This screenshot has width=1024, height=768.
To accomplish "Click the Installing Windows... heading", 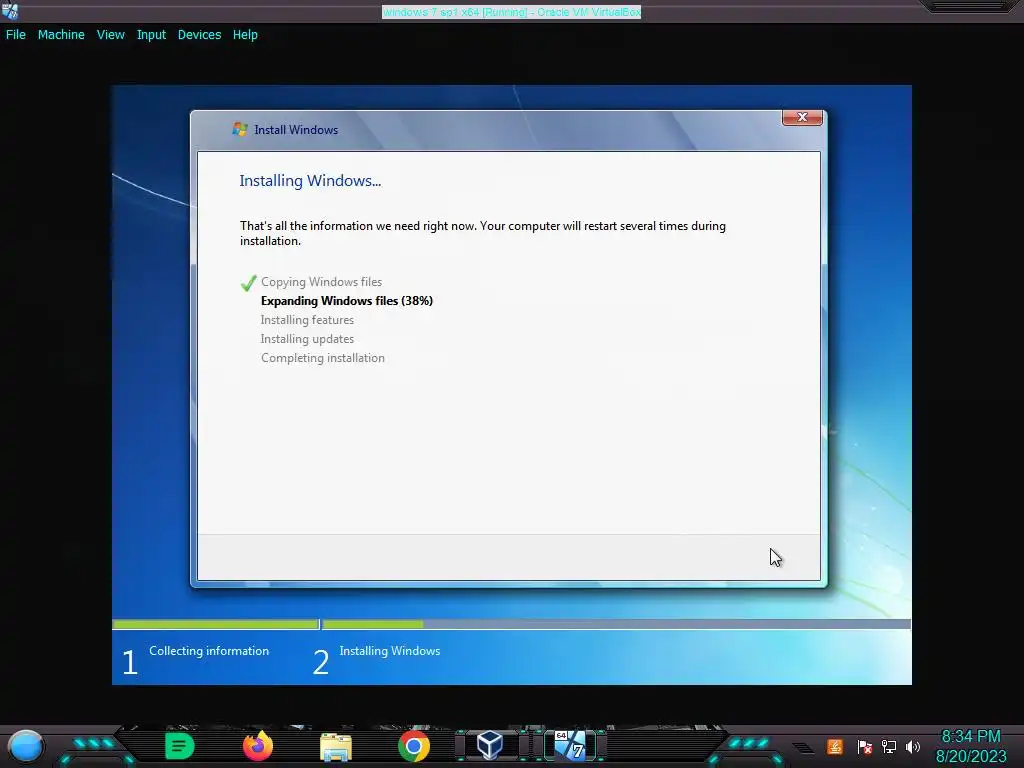I will point(310,181).
